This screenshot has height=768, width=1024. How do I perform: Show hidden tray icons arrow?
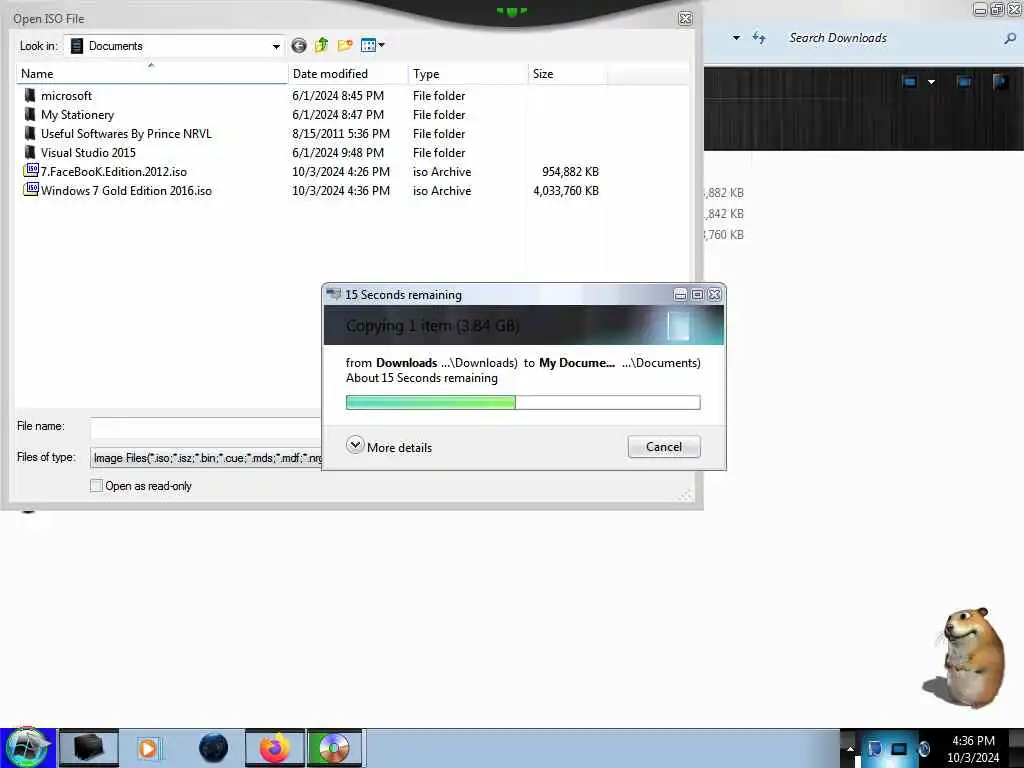point(850,749)
